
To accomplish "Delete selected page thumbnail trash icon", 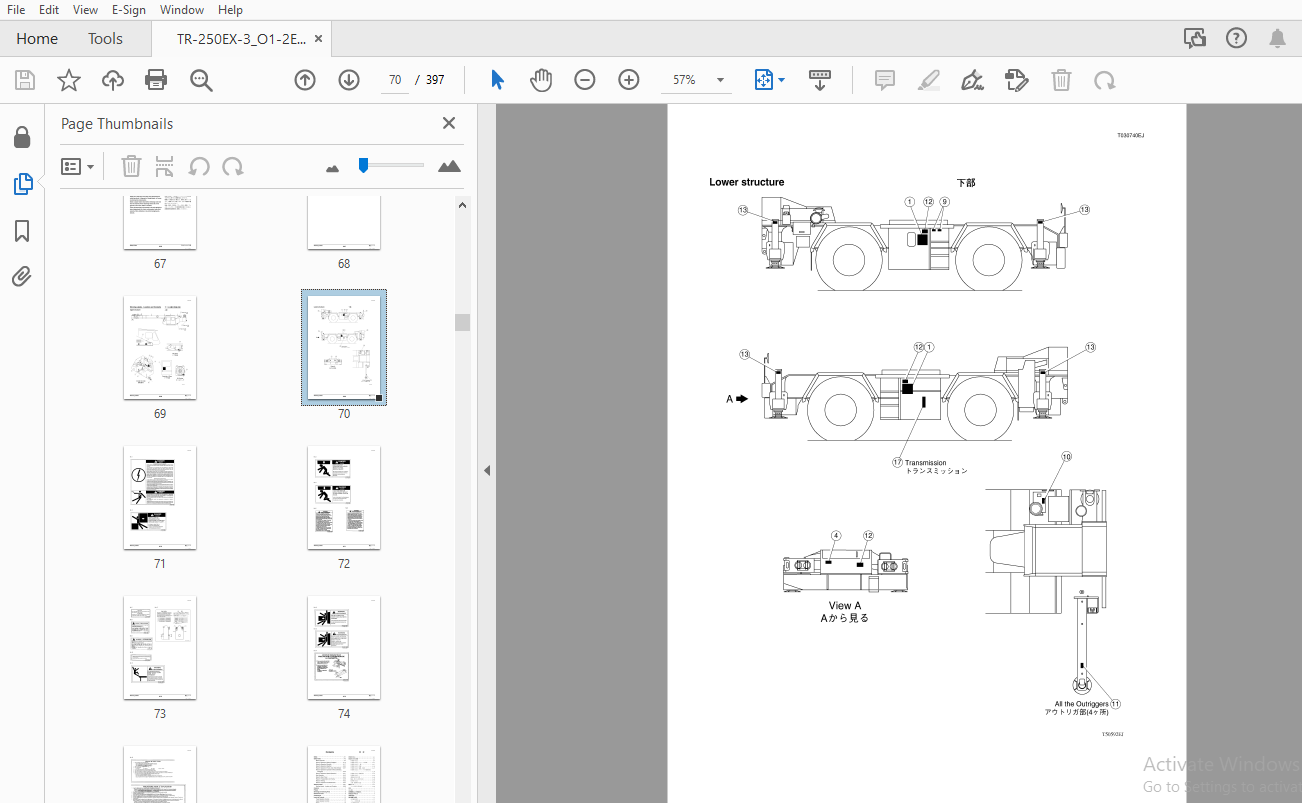I will (x=131, y=166).
